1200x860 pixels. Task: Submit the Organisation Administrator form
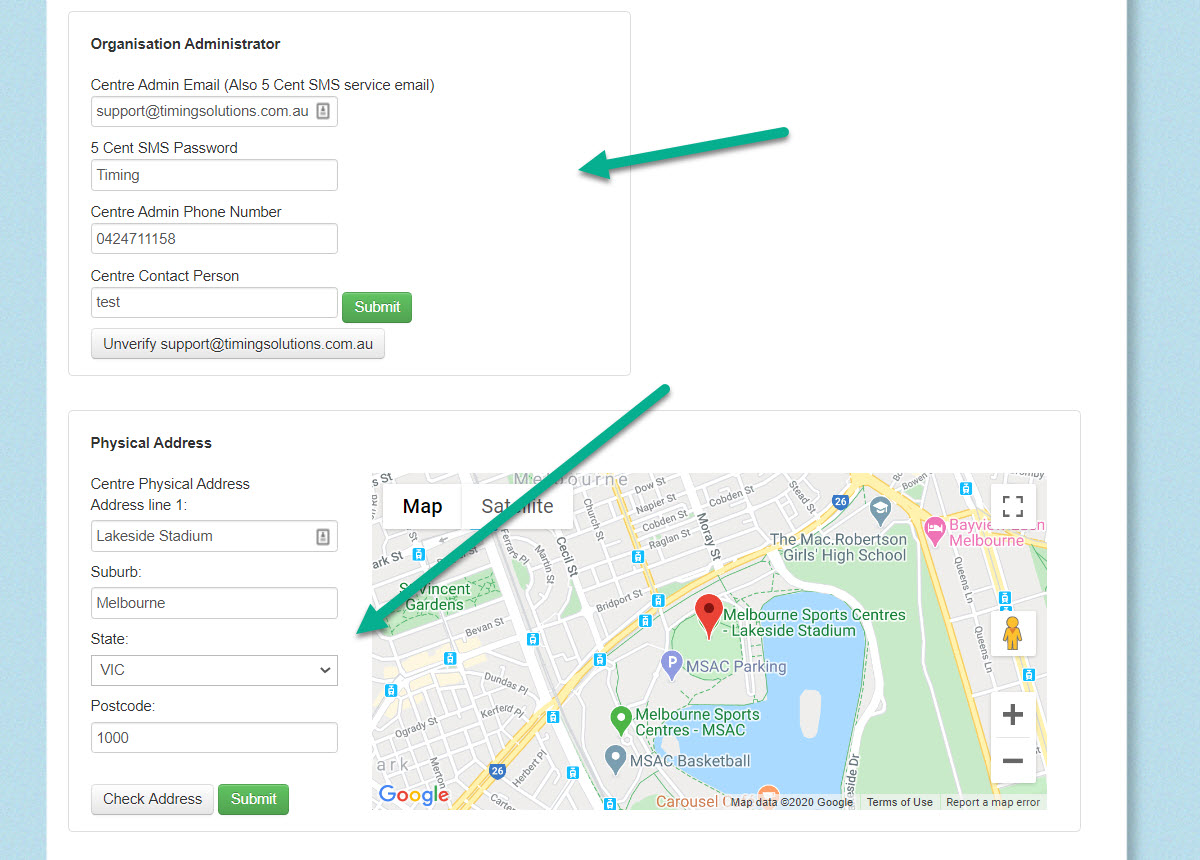pyautogui.click(x=377, y=307)
